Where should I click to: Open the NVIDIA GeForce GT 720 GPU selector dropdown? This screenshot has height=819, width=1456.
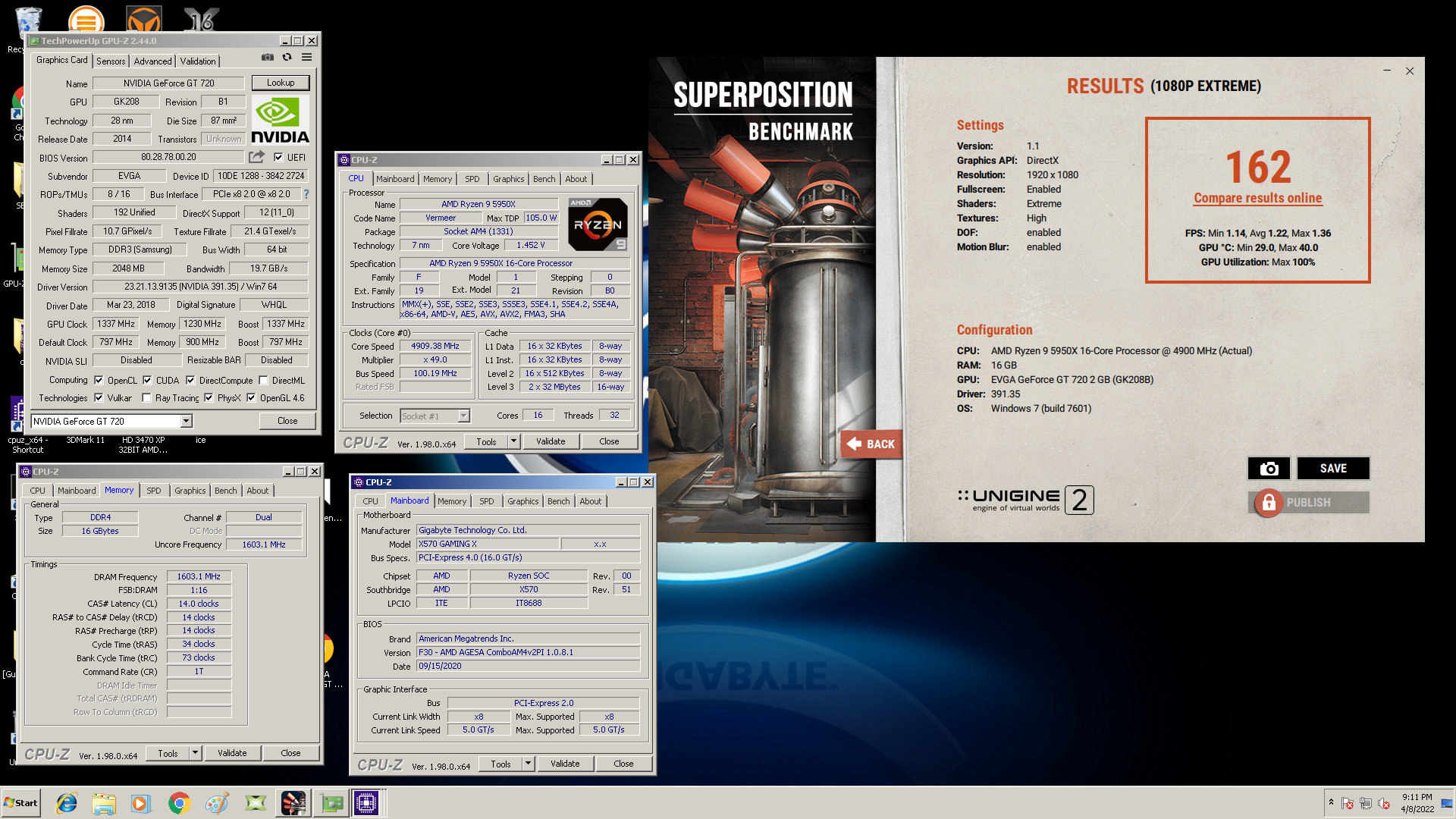tap(187, 422)
